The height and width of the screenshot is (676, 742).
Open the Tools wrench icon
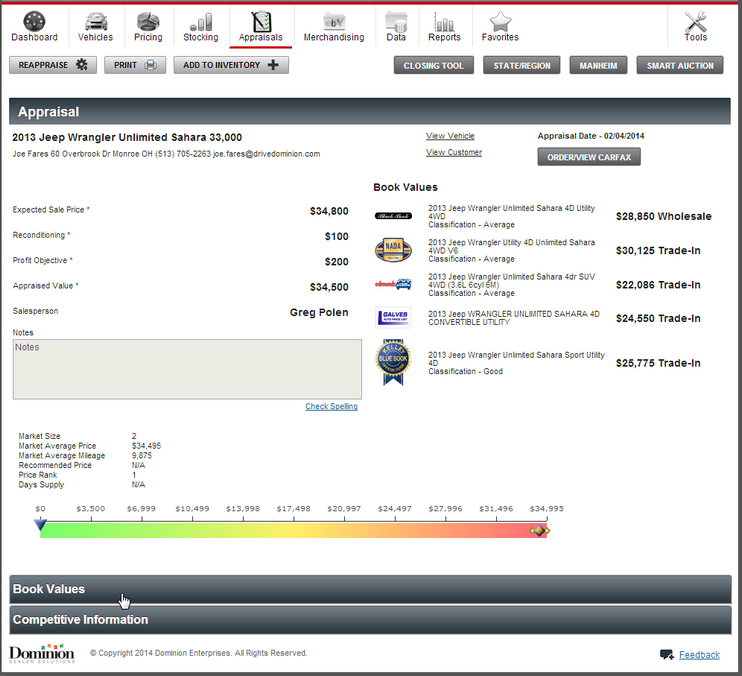(695, 21)
